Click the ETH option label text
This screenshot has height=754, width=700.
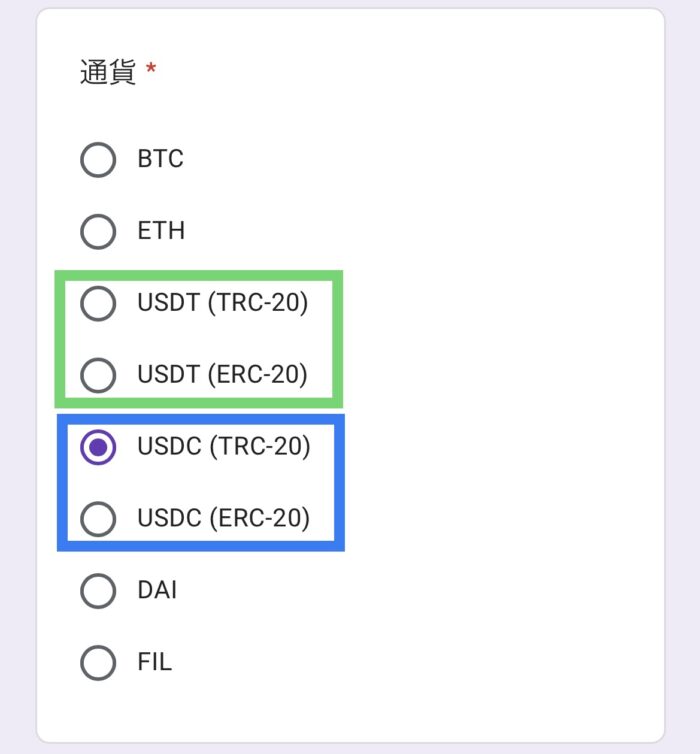pos(161,230)
